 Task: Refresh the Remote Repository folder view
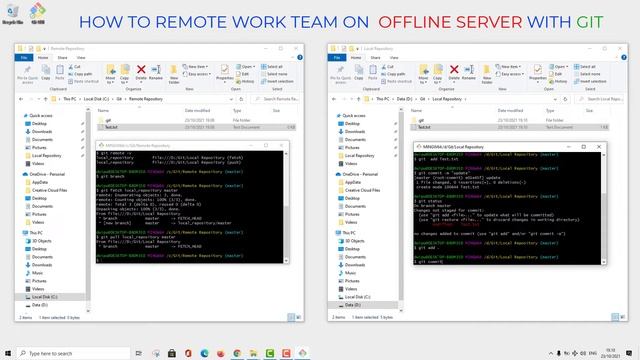pyautogui.click(x=241, y=99)
